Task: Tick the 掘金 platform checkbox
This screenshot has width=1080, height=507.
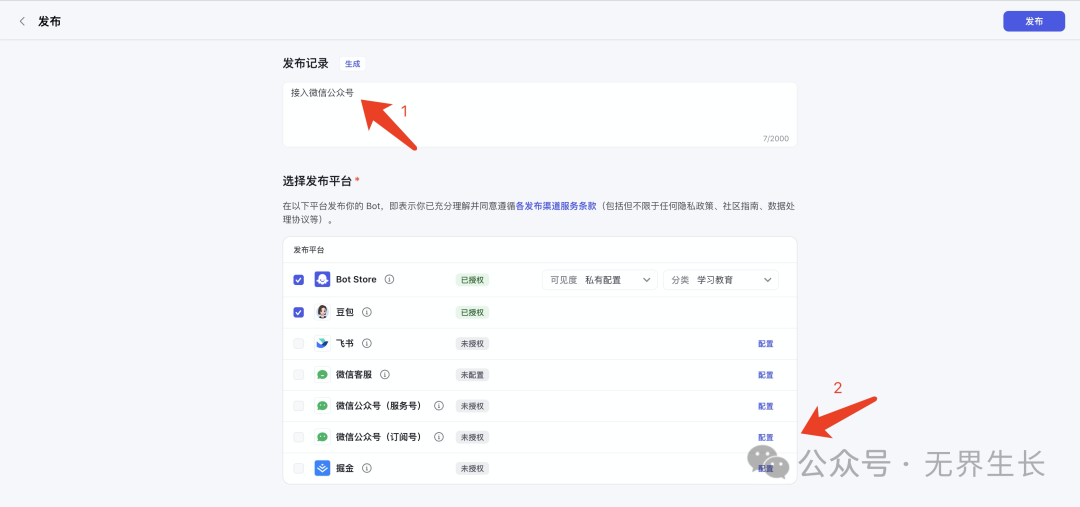Action: click(x=298, y=468)
